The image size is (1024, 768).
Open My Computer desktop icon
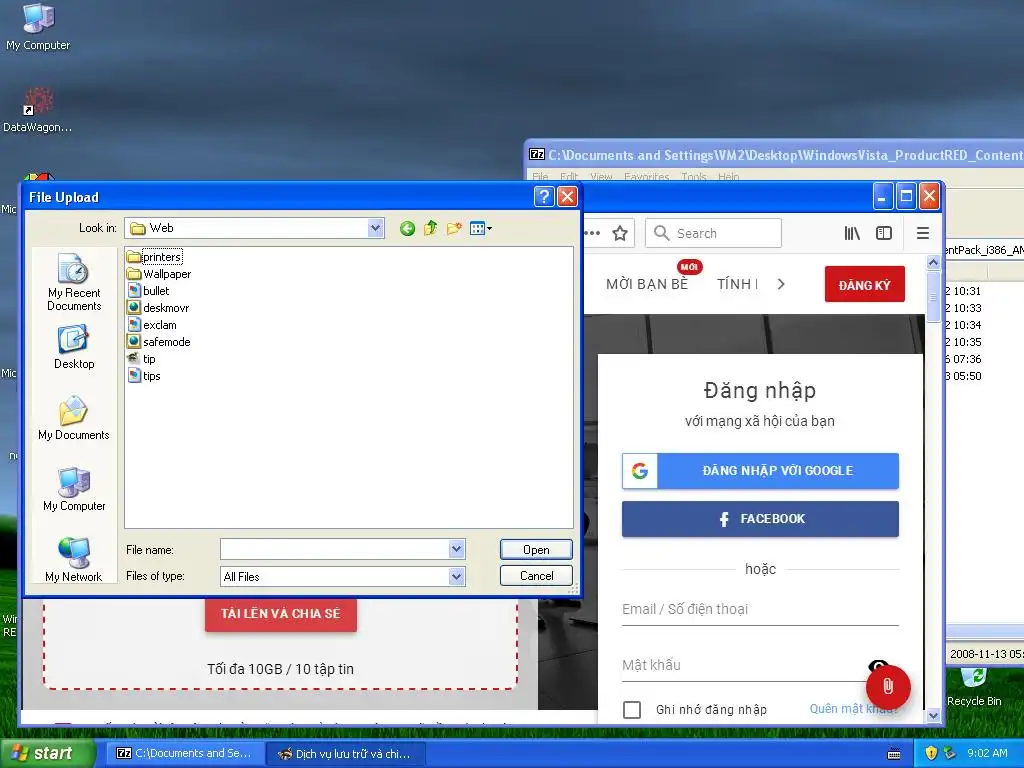[38, 27]
